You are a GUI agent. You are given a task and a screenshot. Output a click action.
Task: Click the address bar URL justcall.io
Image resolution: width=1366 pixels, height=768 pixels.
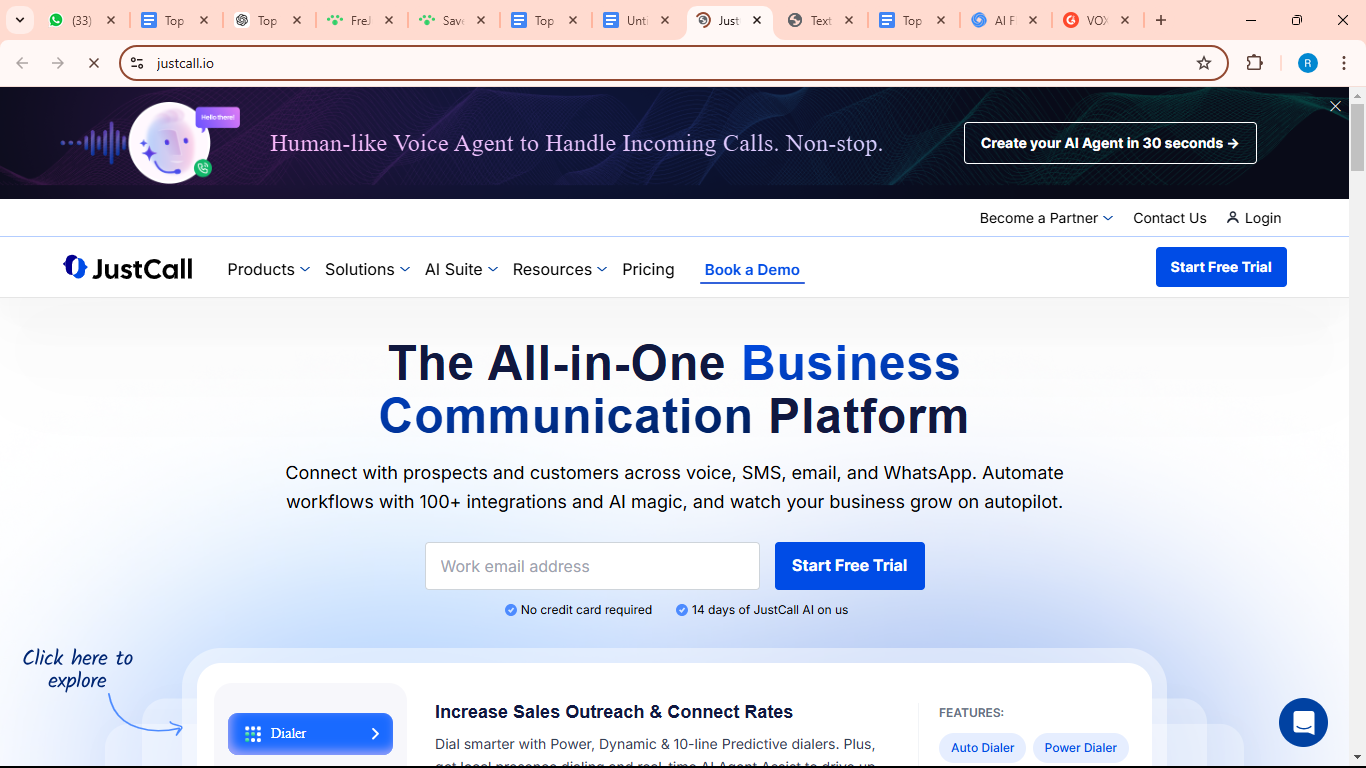coord(185,63)
